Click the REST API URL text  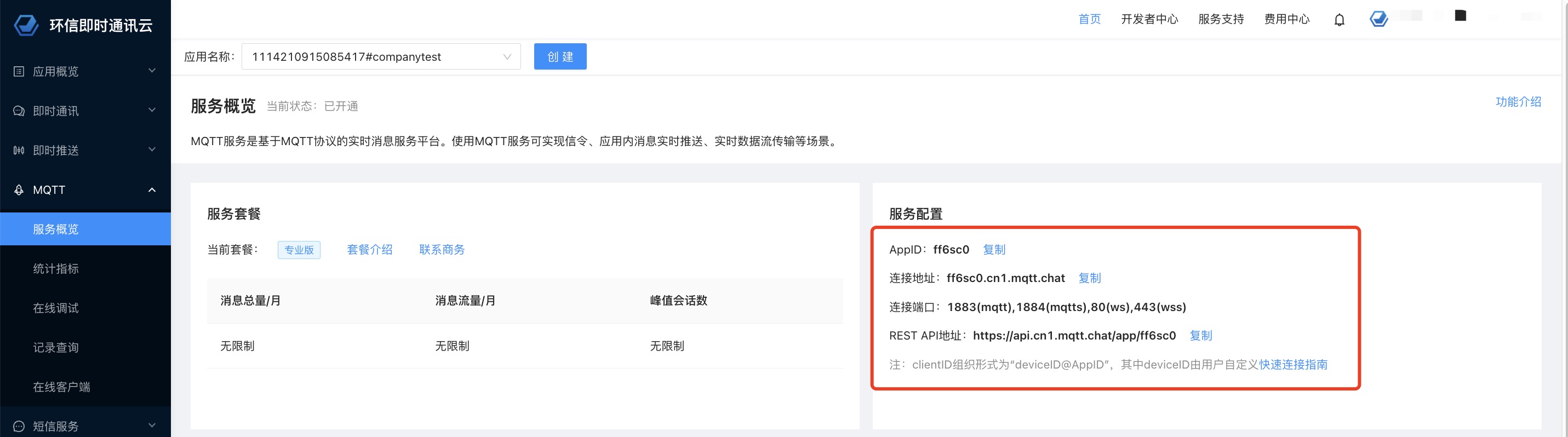[x=1074, y=335]
